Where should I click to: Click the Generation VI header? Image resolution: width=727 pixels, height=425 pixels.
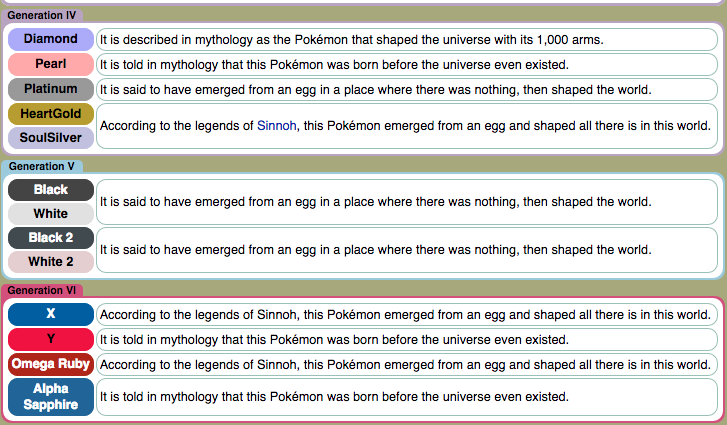pos(42,290)
